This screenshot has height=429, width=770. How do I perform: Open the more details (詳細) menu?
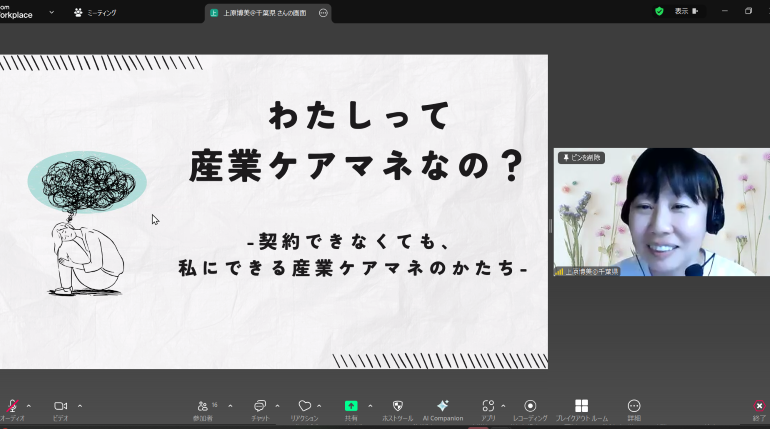pos(634,406)
